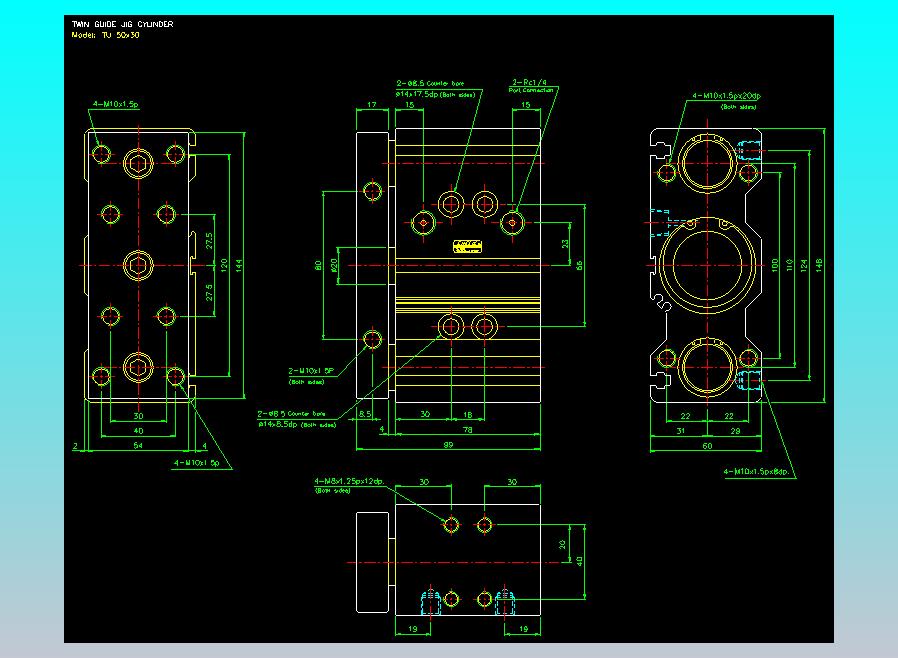This screenshot has height=658, width=898.
Task: Select the 2-Rc1/4 port connection annotation
Action: 530,83
